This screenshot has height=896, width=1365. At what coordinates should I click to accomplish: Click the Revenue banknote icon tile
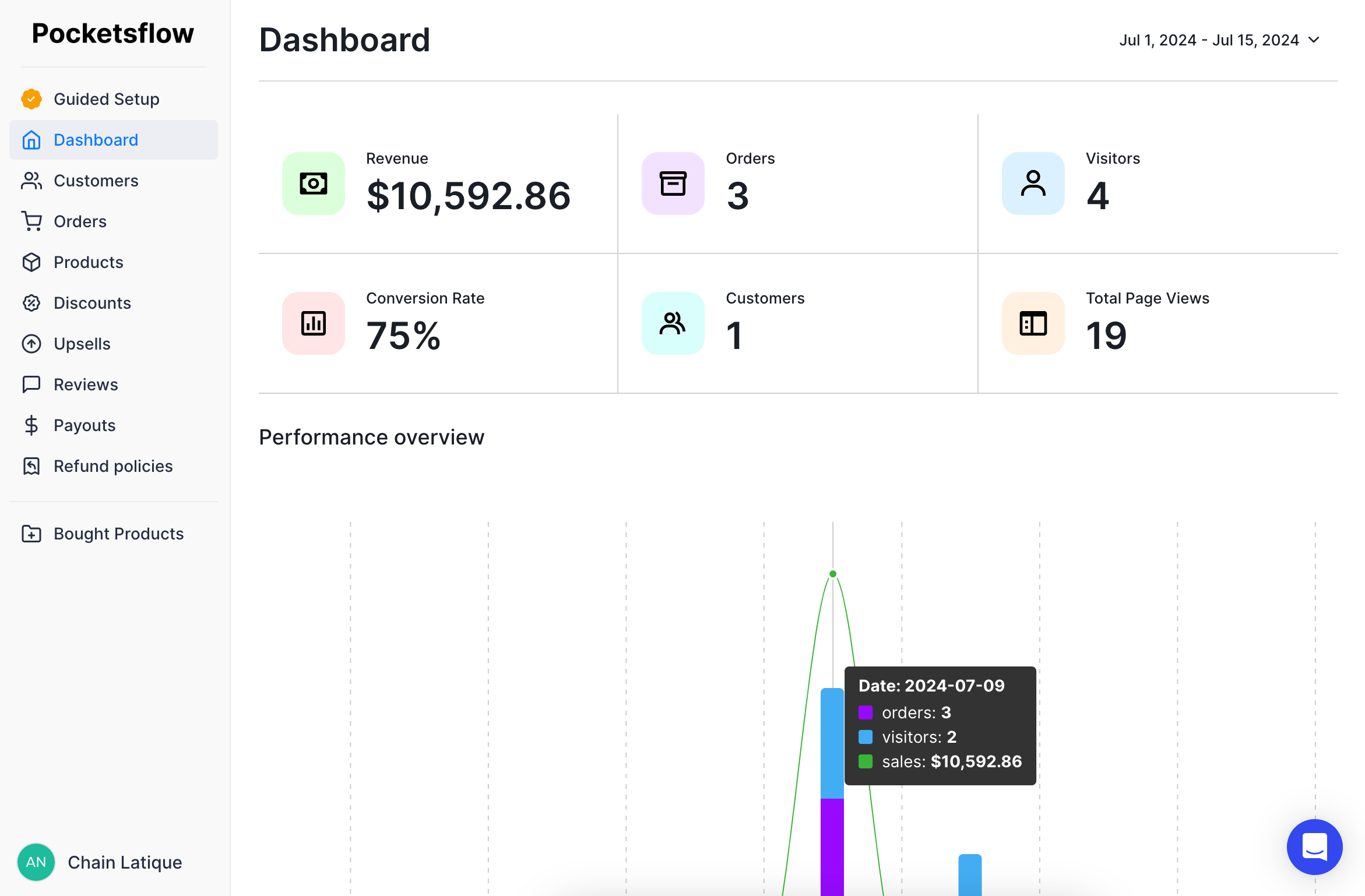pos(314,184)
